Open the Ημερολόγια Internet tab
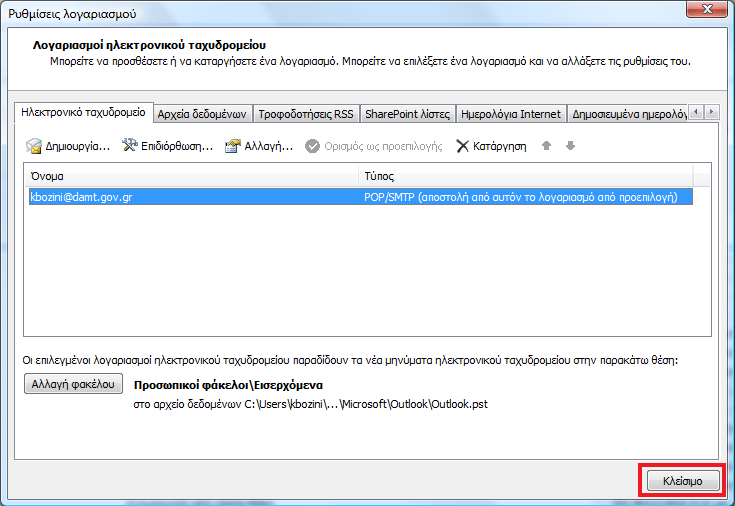This screenshot has height=506, width=735. 510,114
